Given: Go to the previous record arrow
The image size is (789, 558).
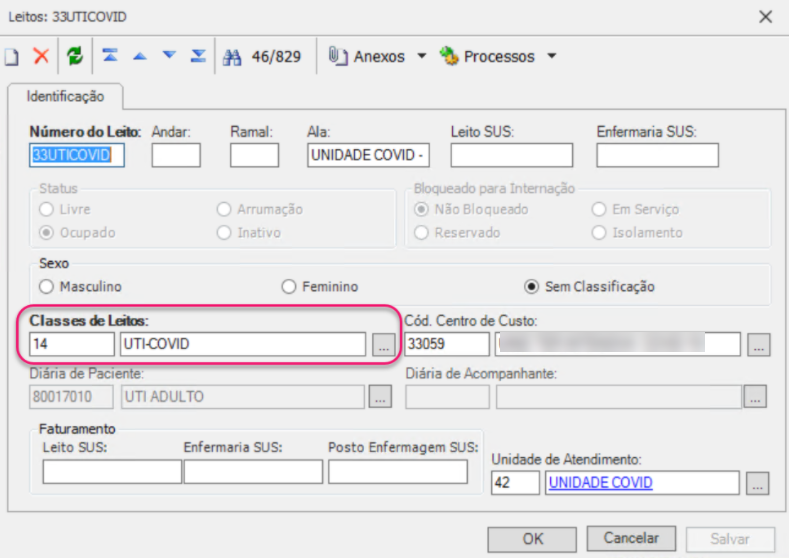Looking at the screenshot, I should pos(139,56).
